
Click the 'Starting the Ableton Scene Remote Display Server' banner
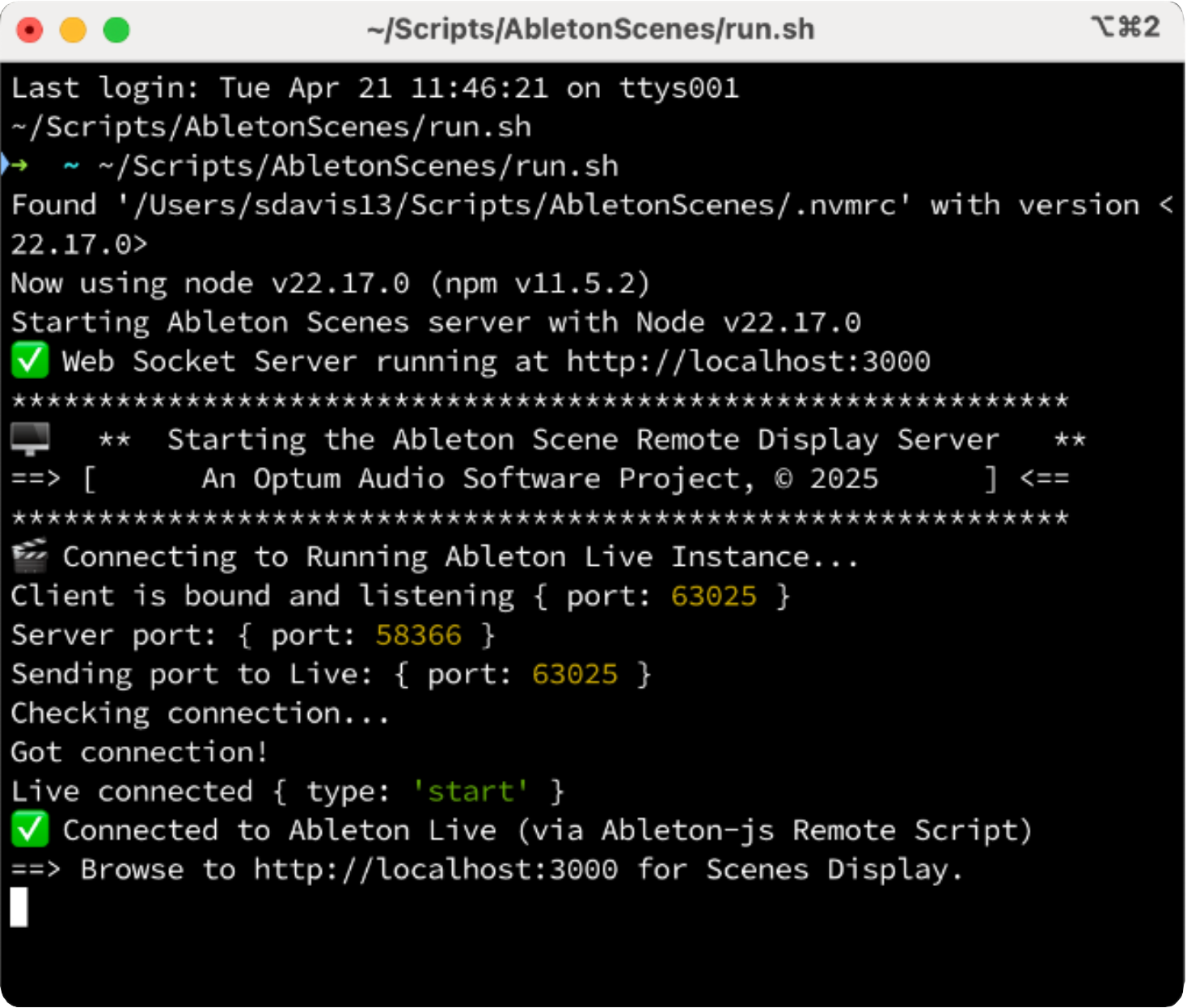coord(583,440)
